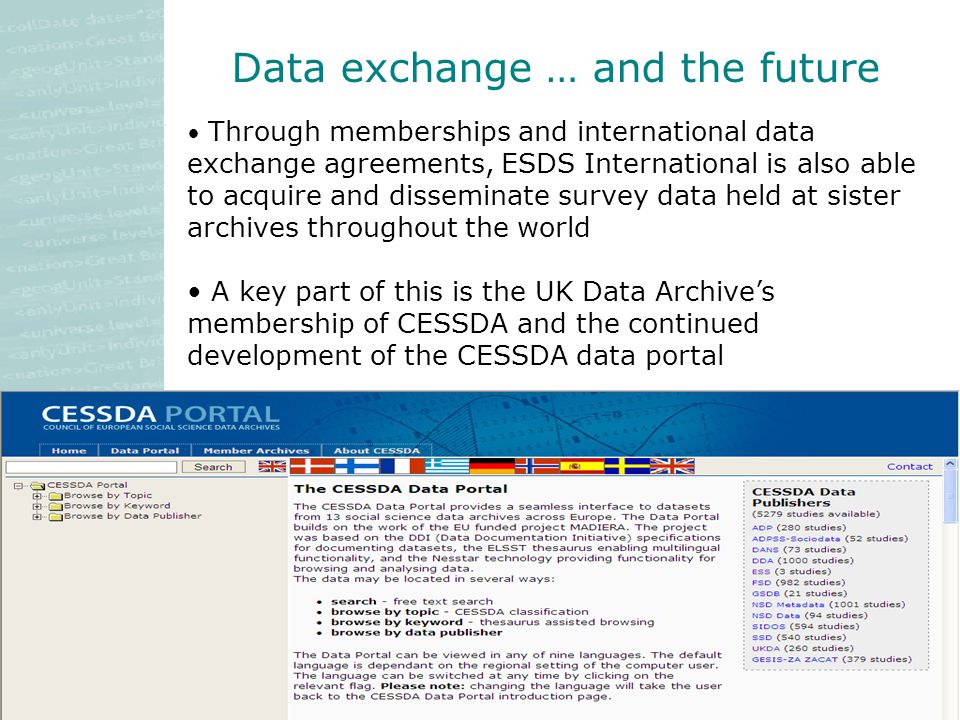The image size is (960, 720).
Task: Open the DANS publisher link
Action: [x=765, y=550]
